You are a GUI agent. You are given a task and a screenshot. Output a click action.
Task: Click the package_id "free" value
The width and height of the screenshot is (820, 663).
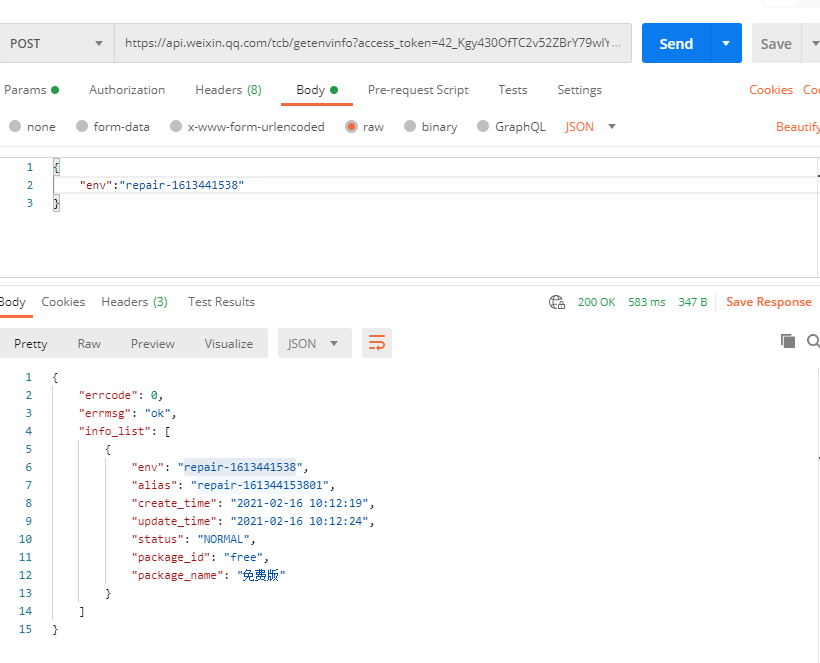243,557
